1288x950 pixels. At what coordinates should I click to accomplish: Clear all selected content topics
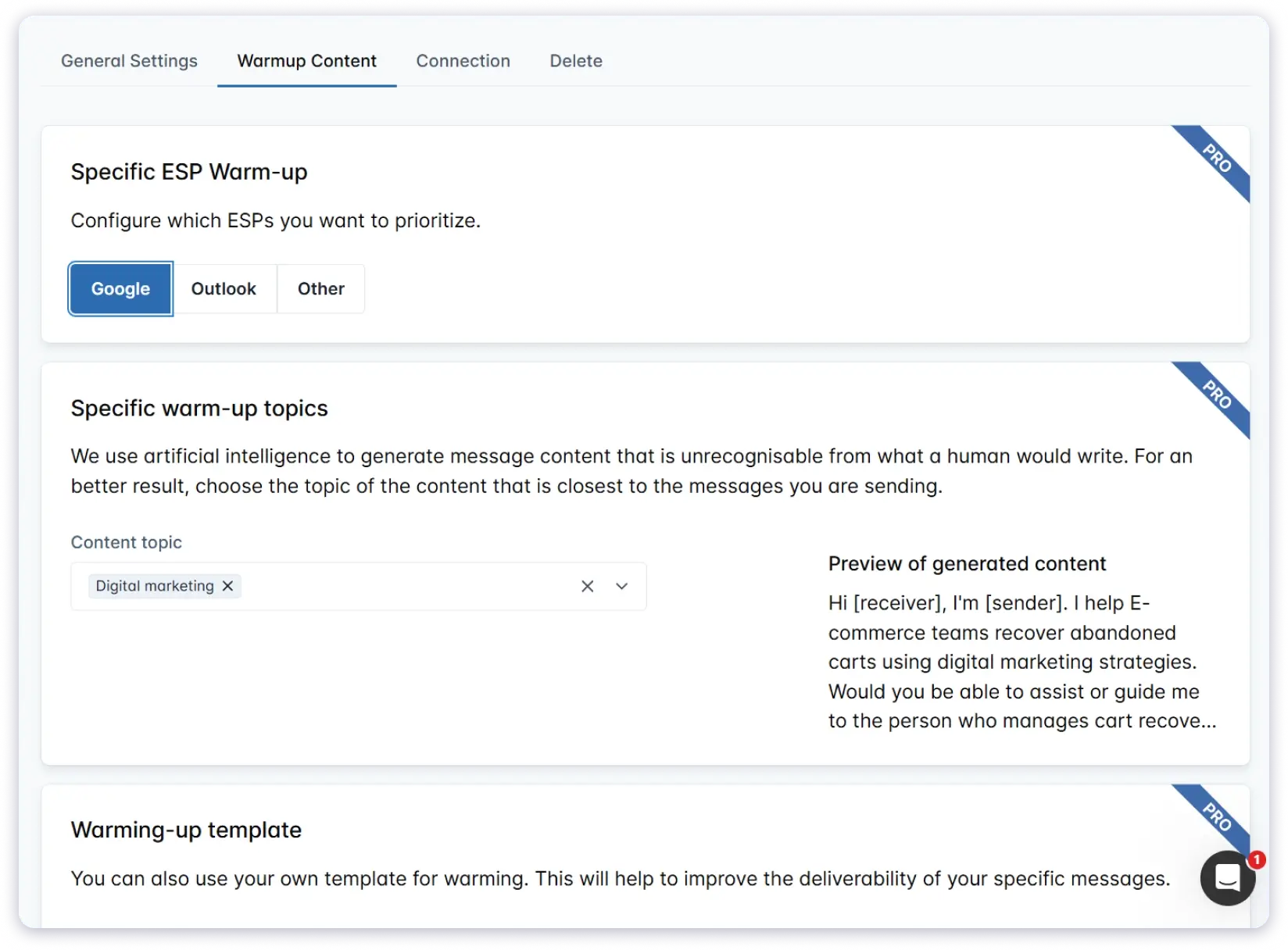[x=587, y=585]
